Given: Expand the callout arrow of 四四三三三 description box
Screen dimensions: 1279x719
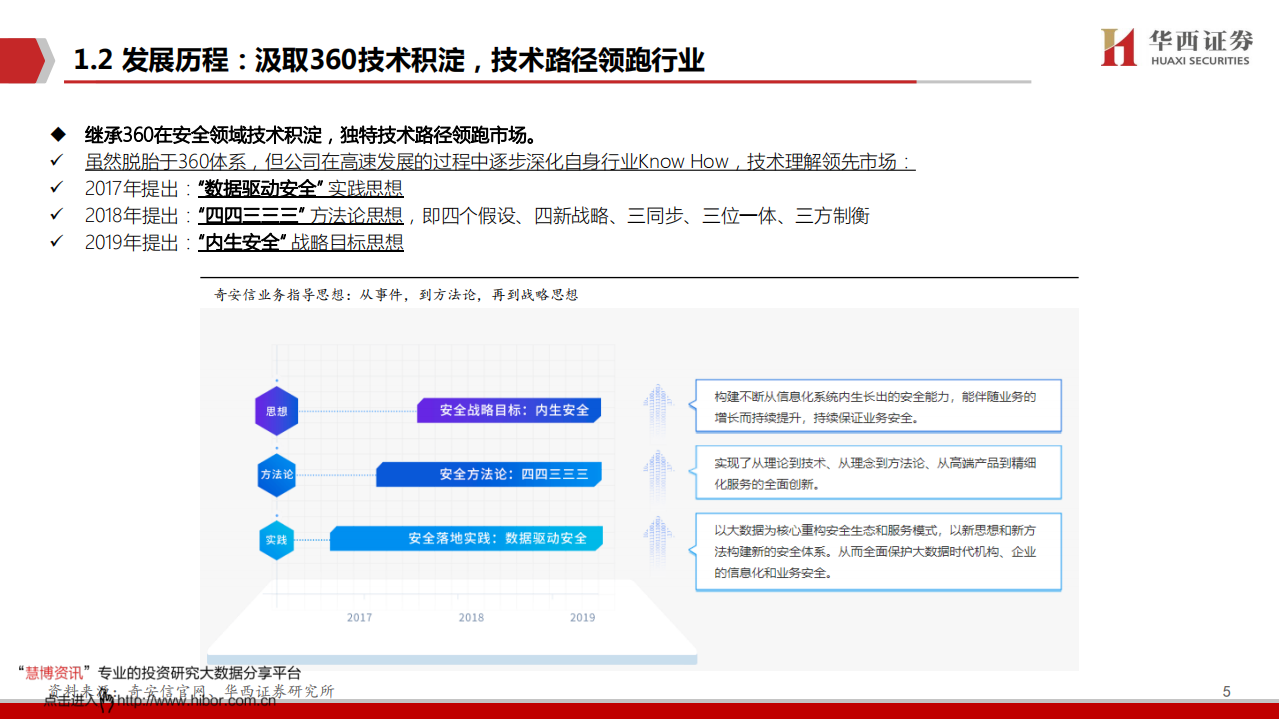Looking at the screenshot, I should [690, 471].
